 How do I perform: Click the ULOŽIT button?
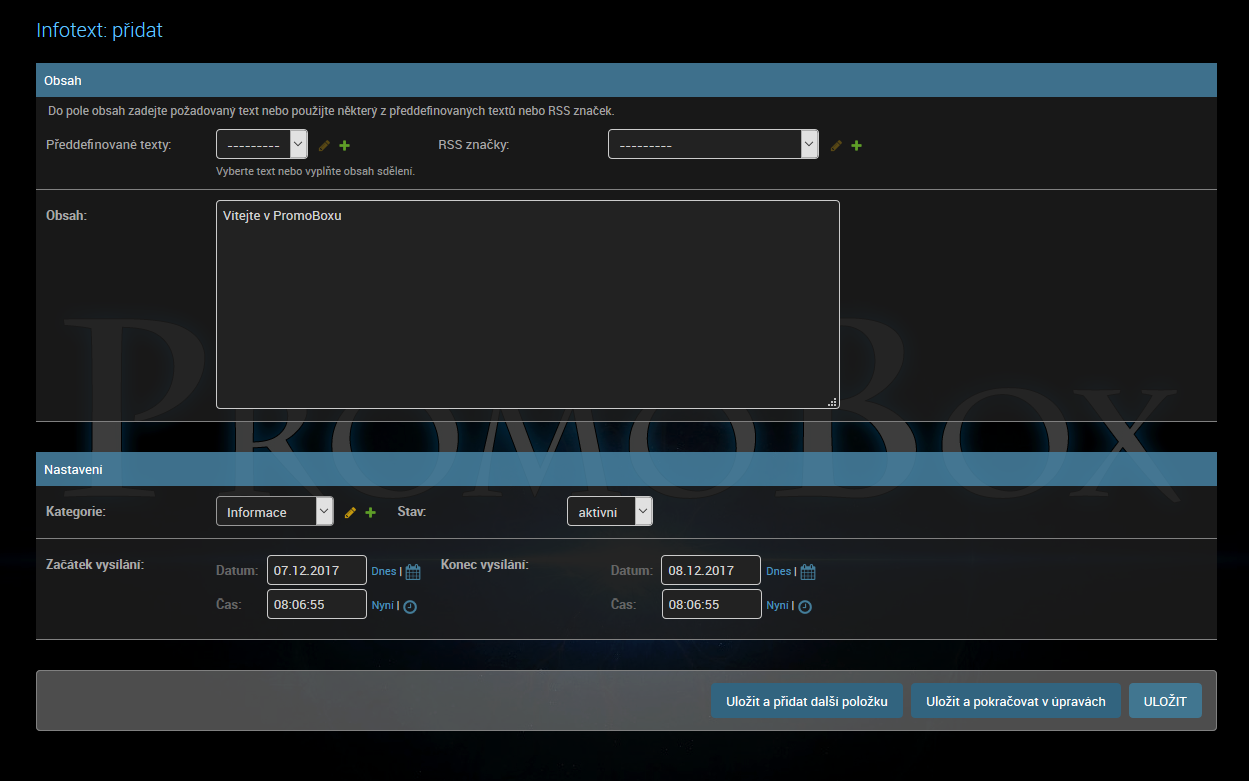(x=1165, y=701)
